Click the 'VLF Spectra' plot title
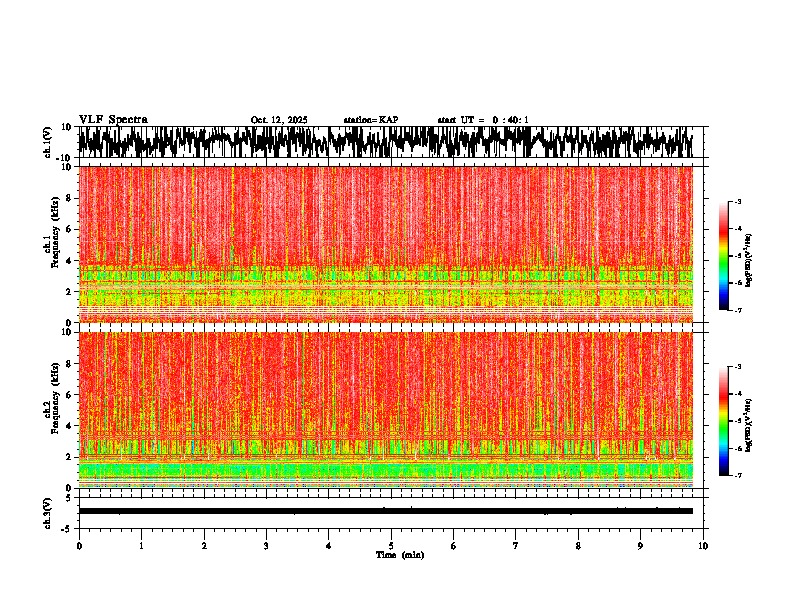 pos(113,120)
